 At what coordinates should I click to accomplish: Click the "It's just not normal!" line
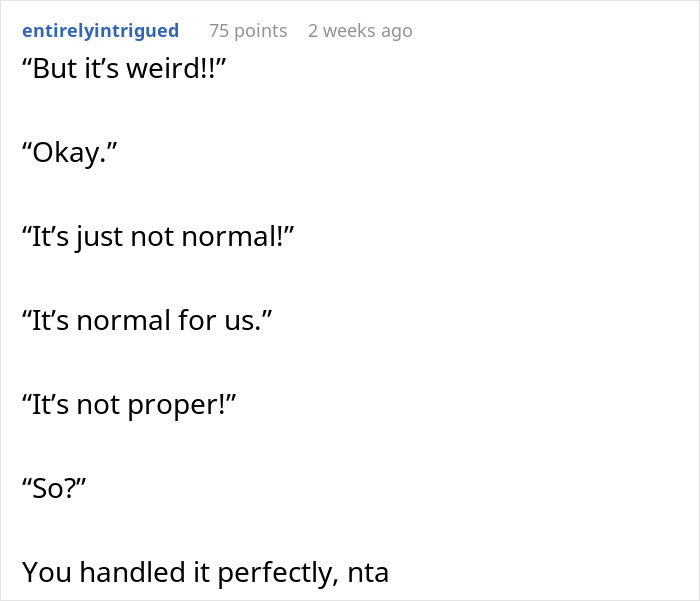coord(158,237)
